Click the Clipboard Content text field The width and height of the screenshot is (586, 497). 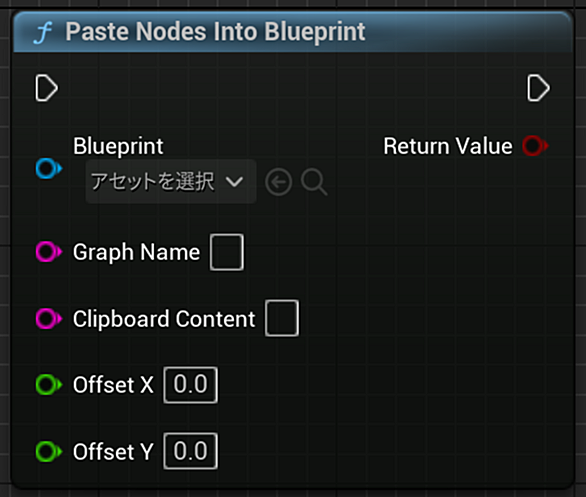point(282,318)
